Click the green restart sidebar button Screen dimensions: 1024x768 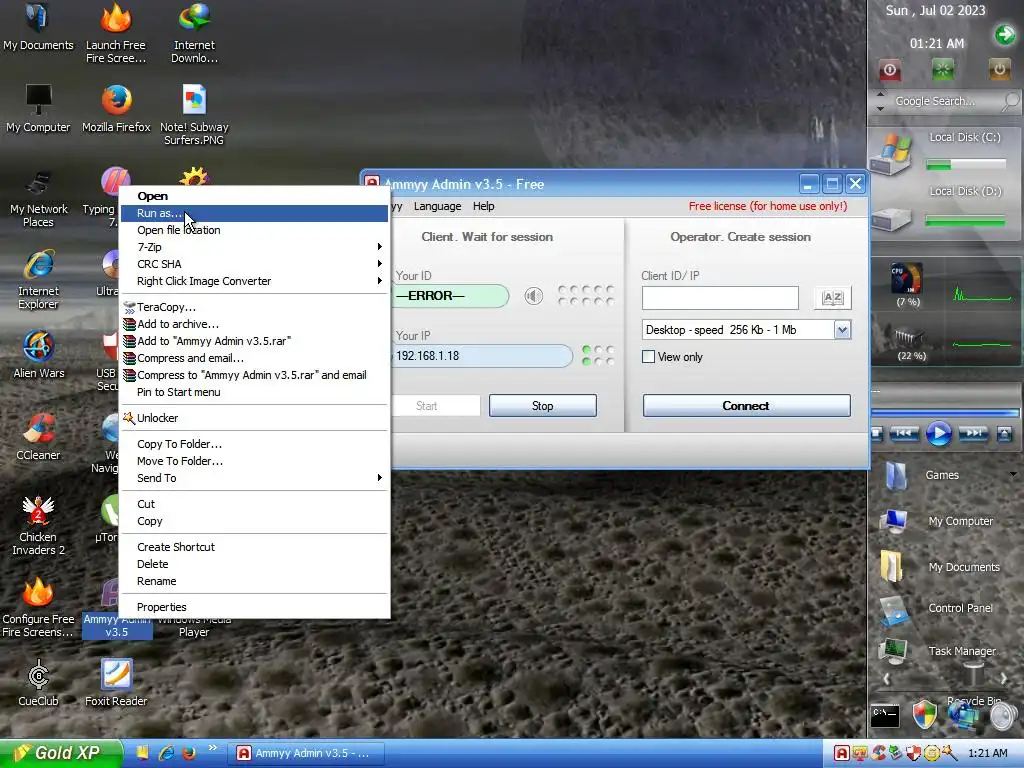pyautogui.click(x=943, y=70)
